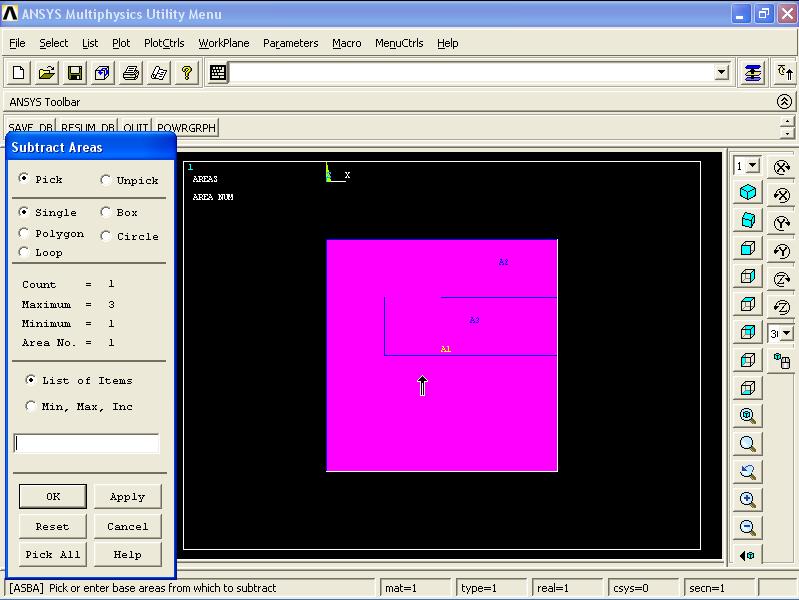The height and width of the screenshot is (600, 799).
Task: Click the SAVE_DB toolbar button
Action: tap(31, 128)
